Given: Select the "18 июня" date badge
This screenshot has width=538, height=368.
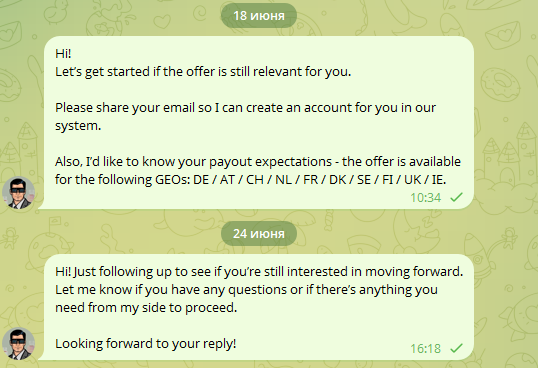Looking at the screenshot, I should coord(259,16).
